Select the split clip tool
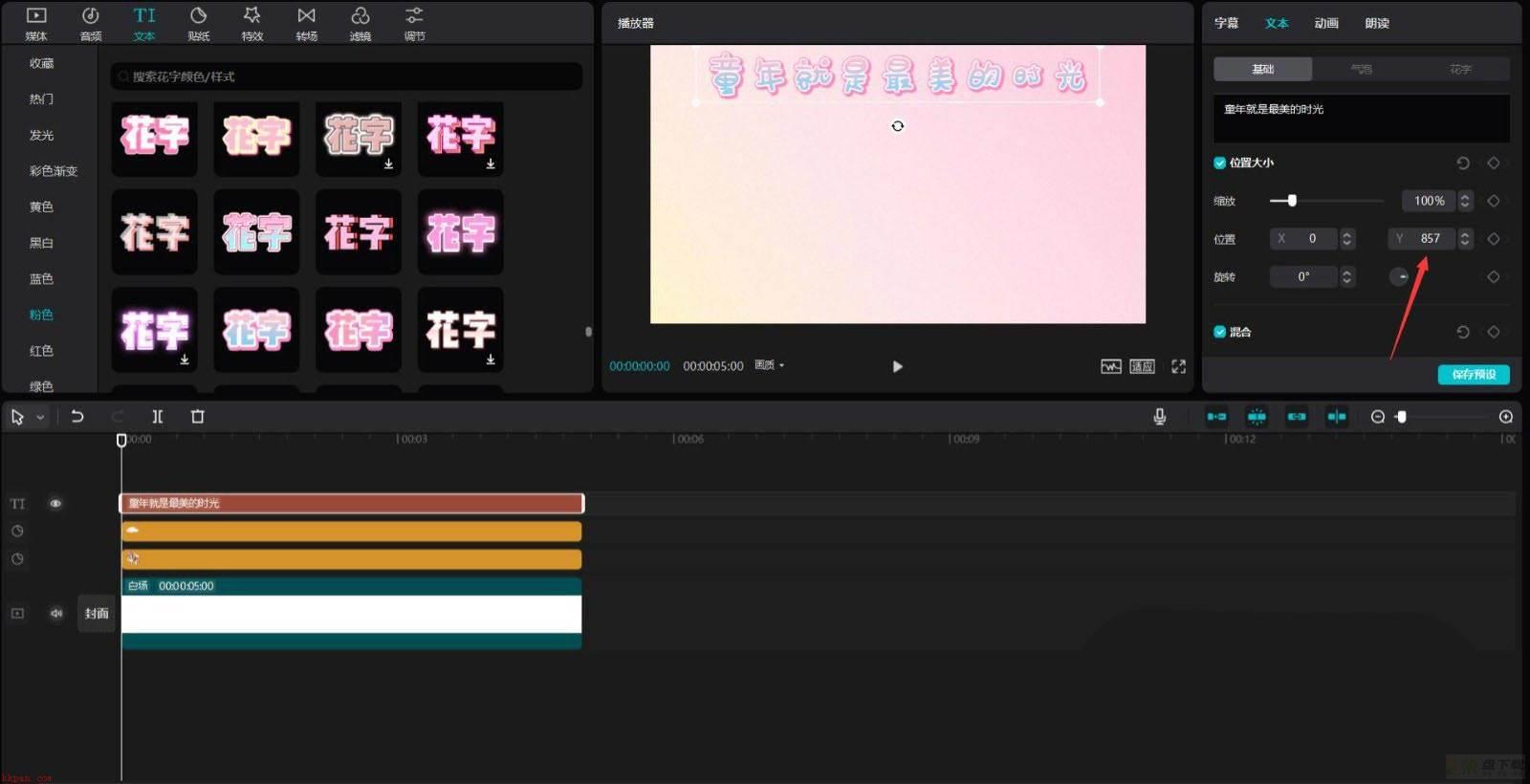This screenshot has width=1530, height=784. pyautogui.click(x=158, y=417)
